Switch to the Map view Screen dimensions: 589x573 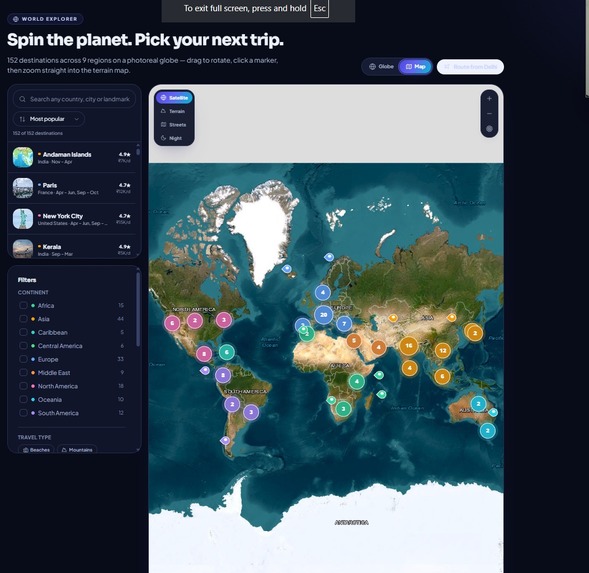tap(415, 67)
